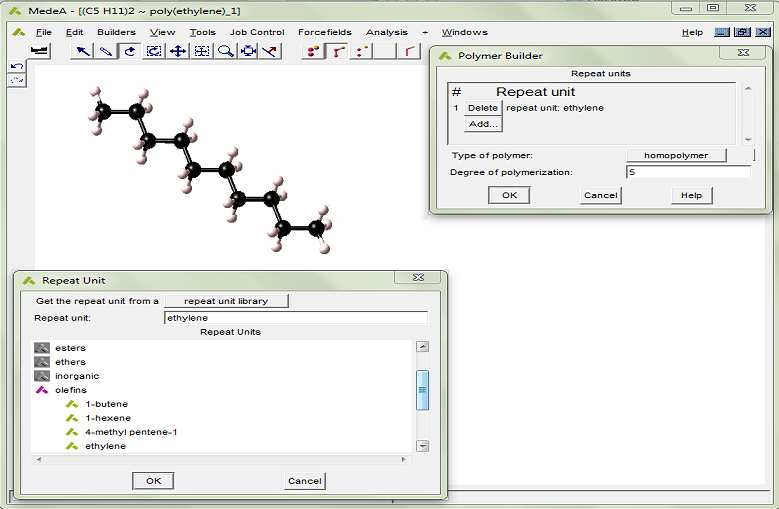Click the Polymer Builder title icon

click(x=445, y=56)
